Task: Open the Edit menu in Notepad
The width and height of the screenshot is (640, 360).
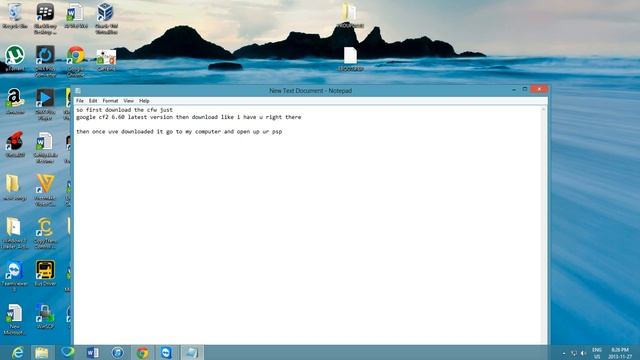Action: [x=93, y=101]
